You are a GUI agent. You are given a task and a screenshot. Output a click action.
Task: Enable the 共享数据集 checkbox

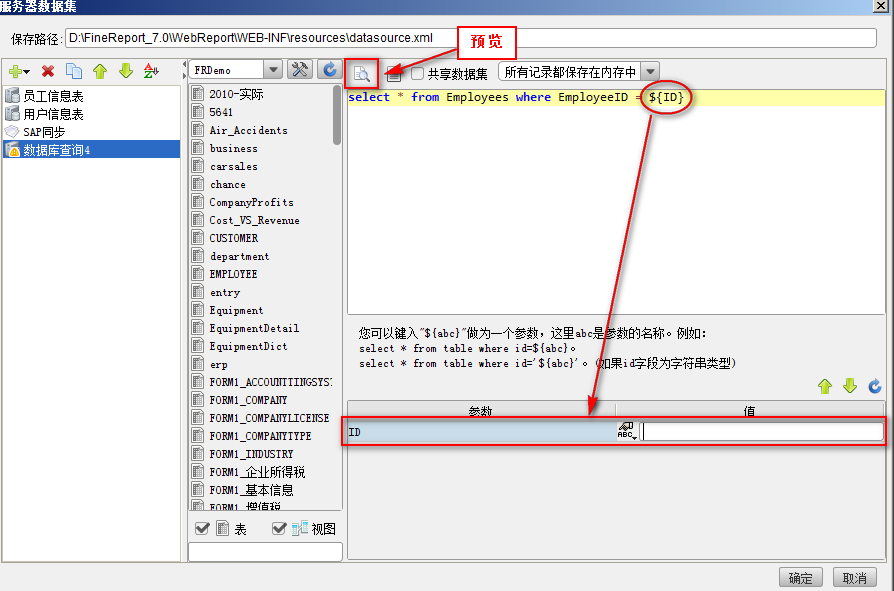[x=418, y=73]
